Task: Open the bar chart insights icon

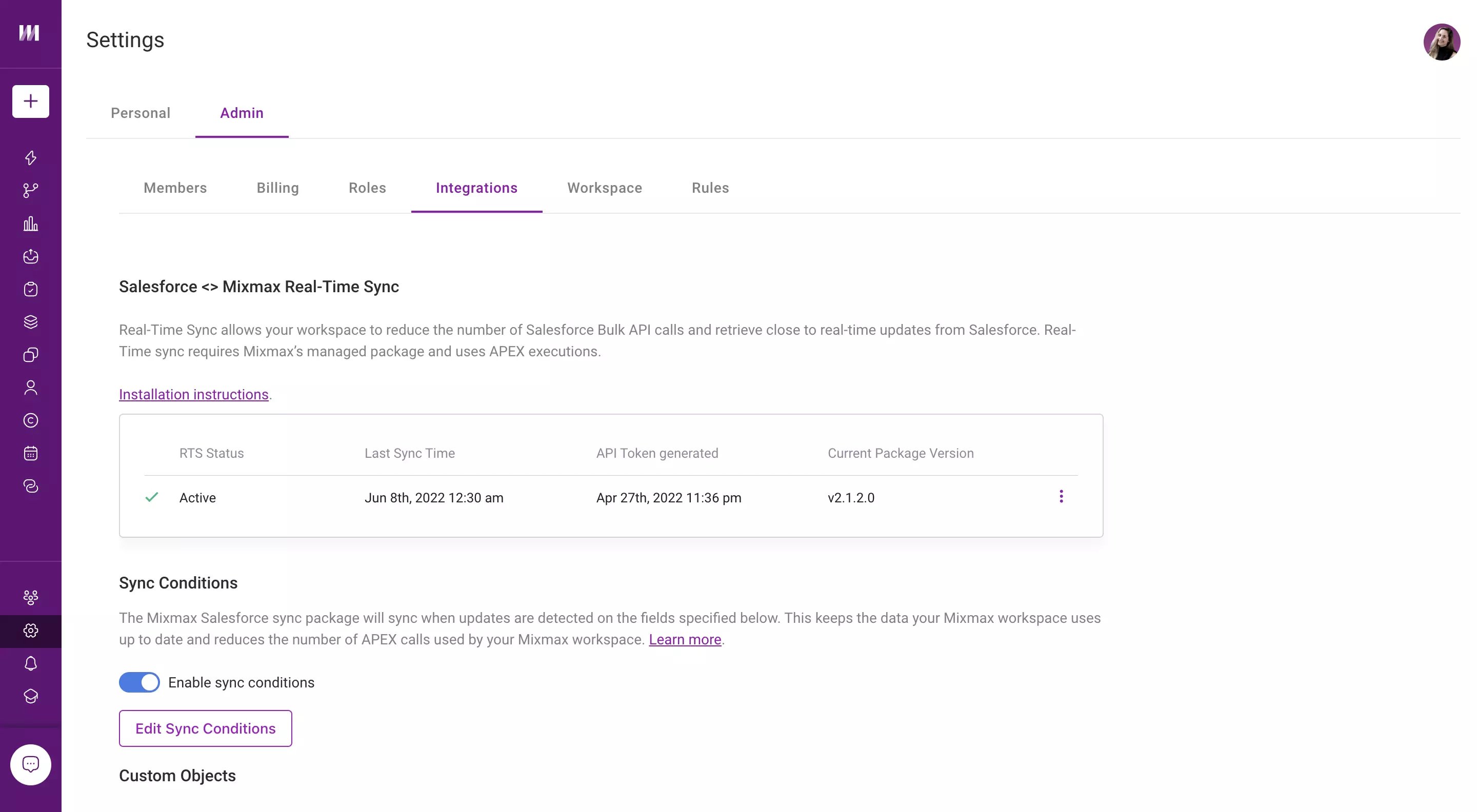Action: tap(30, 224)
